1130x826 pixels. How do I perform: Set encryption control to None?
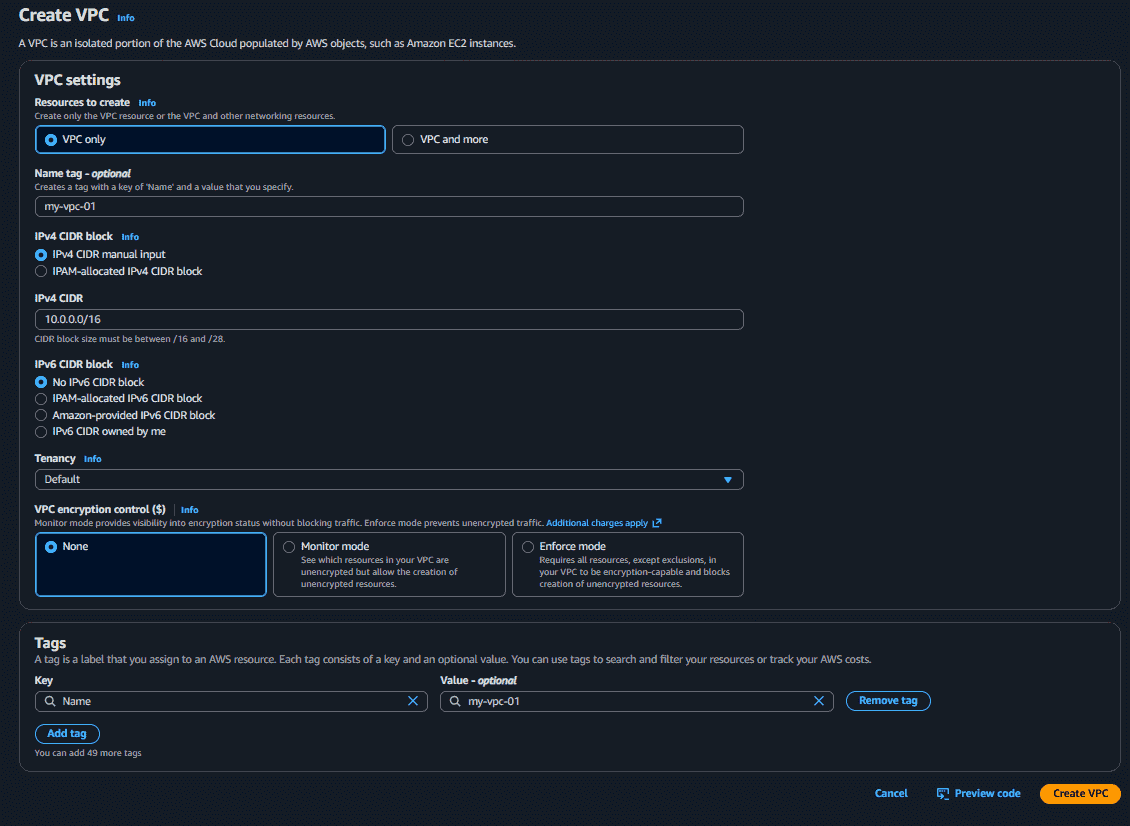tap(151, 564)
